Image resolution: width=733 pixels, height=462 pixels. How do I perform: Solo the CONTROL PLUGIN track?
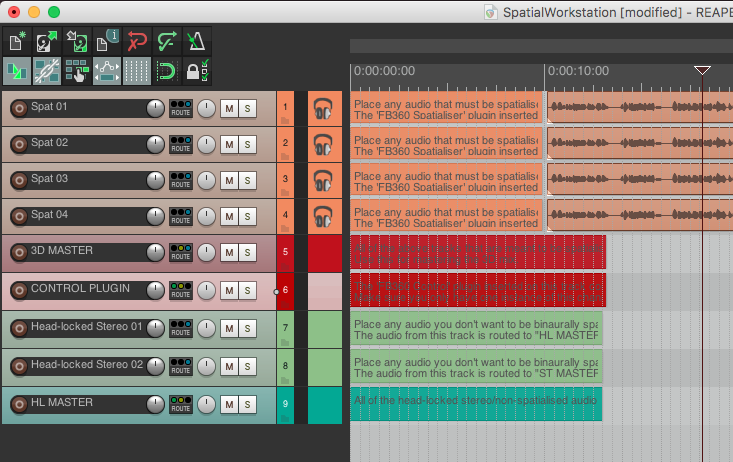click(x=247, y=291)
